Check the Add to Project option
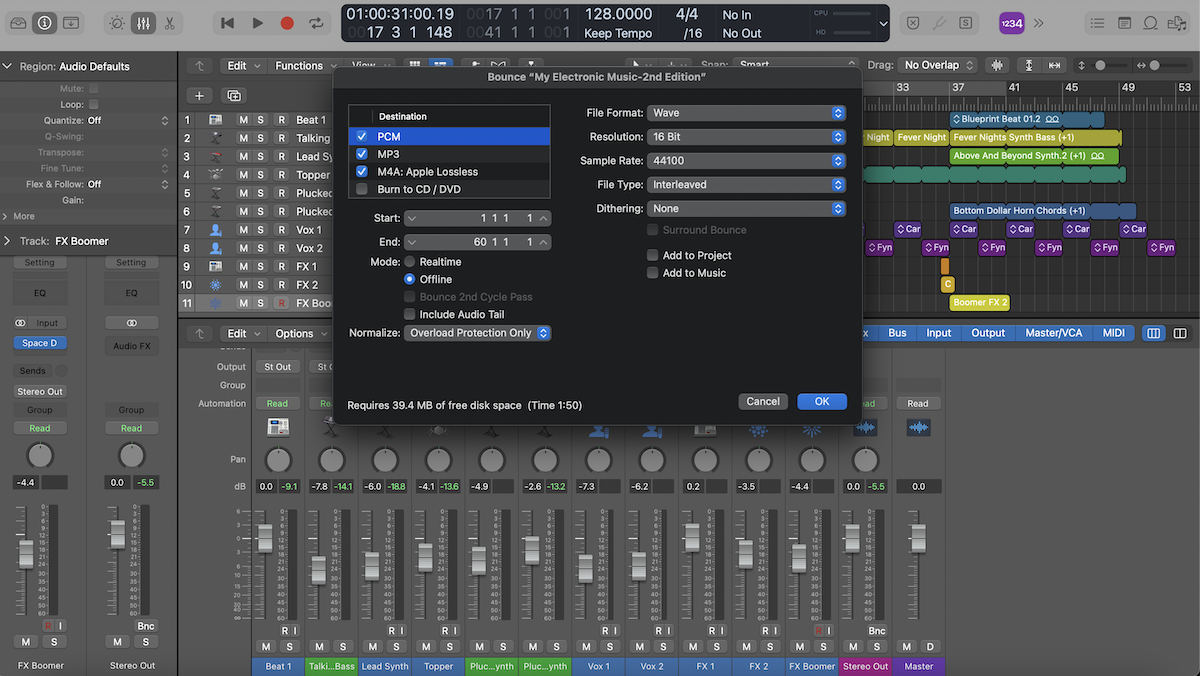This screenshot has height=676, width=1200. coord(653,256)
